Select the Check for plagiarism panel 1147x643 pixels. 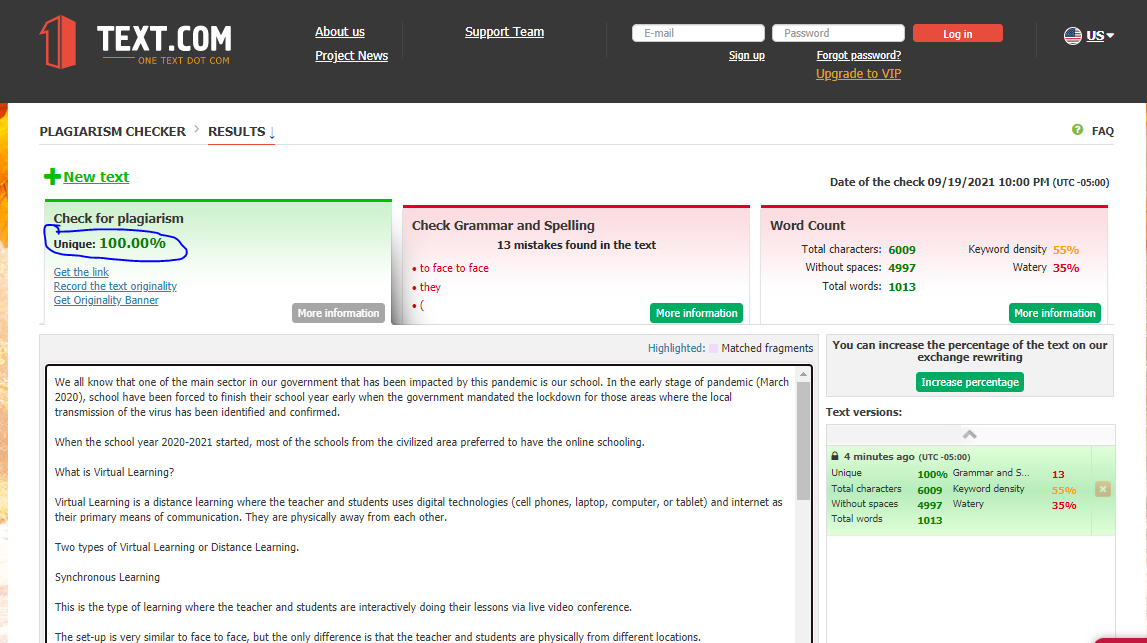[x=218, y=262]
